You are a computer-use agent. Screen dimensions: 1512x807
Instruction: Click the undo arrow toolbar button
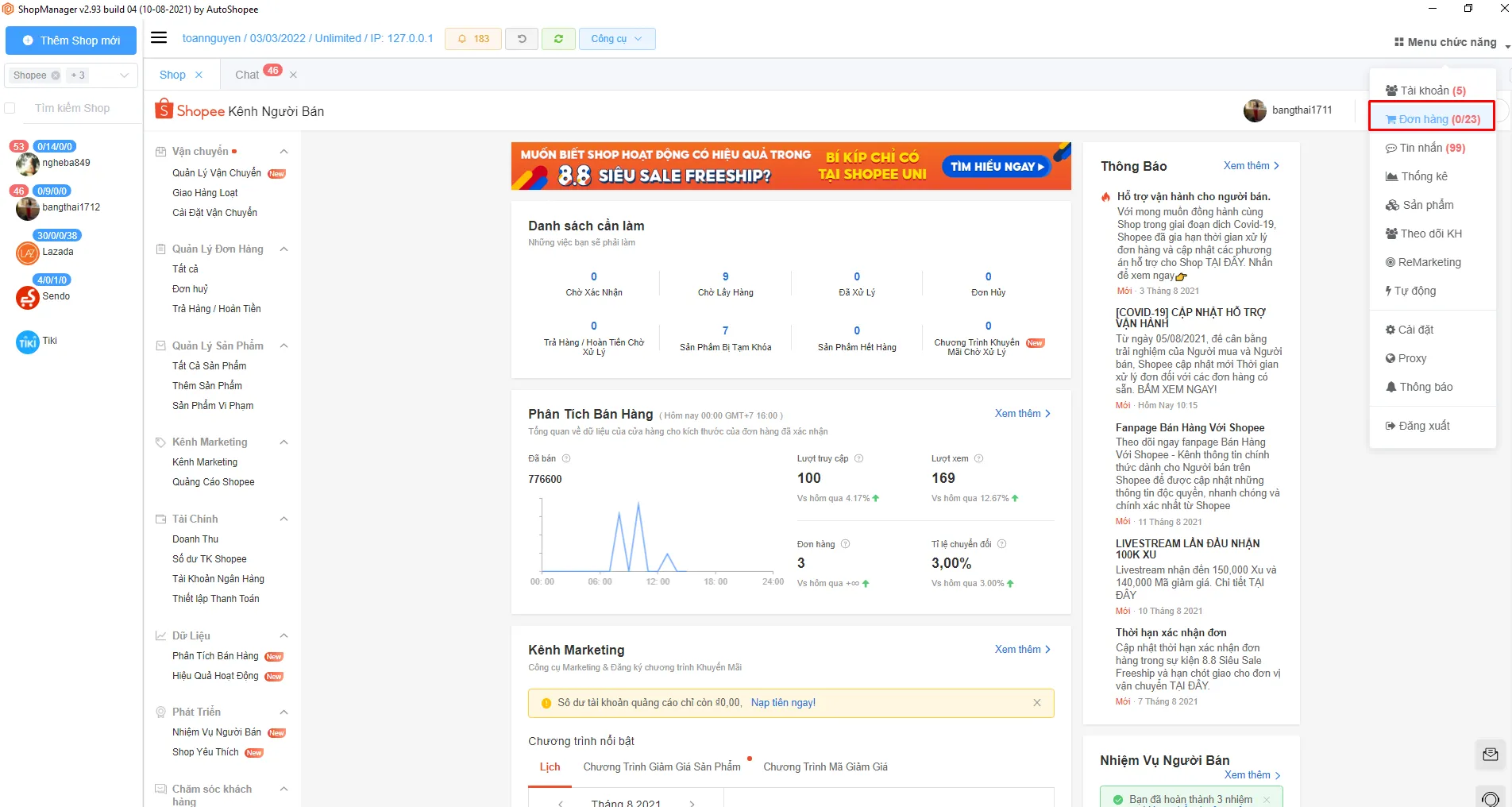click(522, 39)
